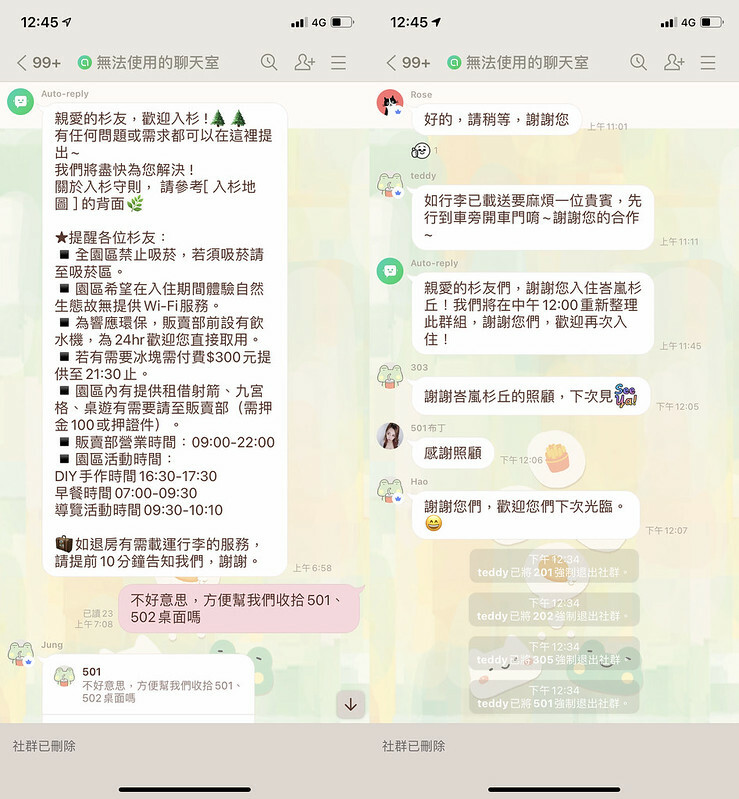Open hamburger menu in left chat header
The height and width of the screenshot is (799, 739).
(x=339, y=62)
